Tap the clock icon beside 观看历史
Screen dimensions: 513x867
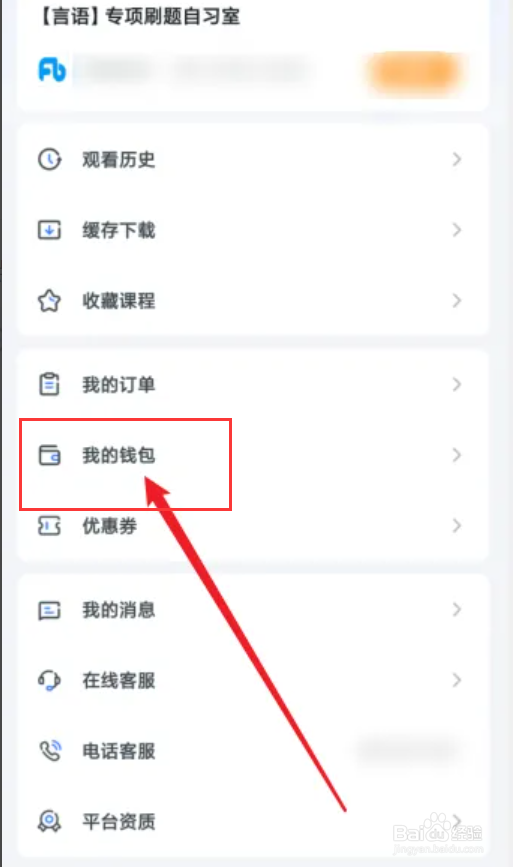(49, 159)
